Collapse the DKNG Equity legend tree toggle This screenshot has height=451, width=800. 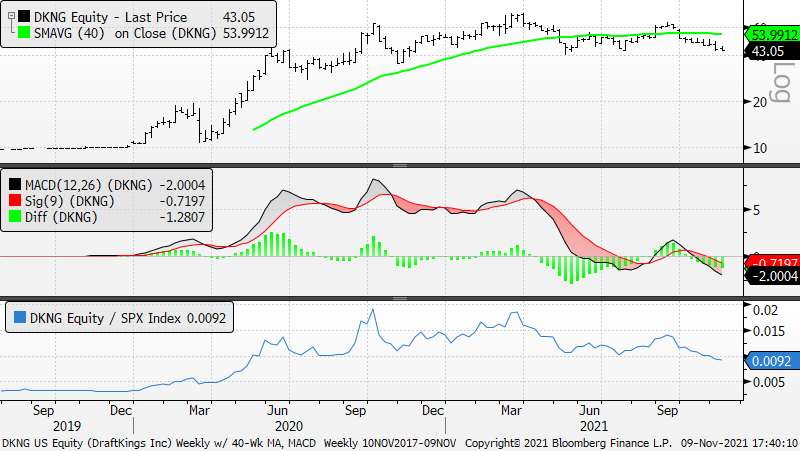click(11, 16)
